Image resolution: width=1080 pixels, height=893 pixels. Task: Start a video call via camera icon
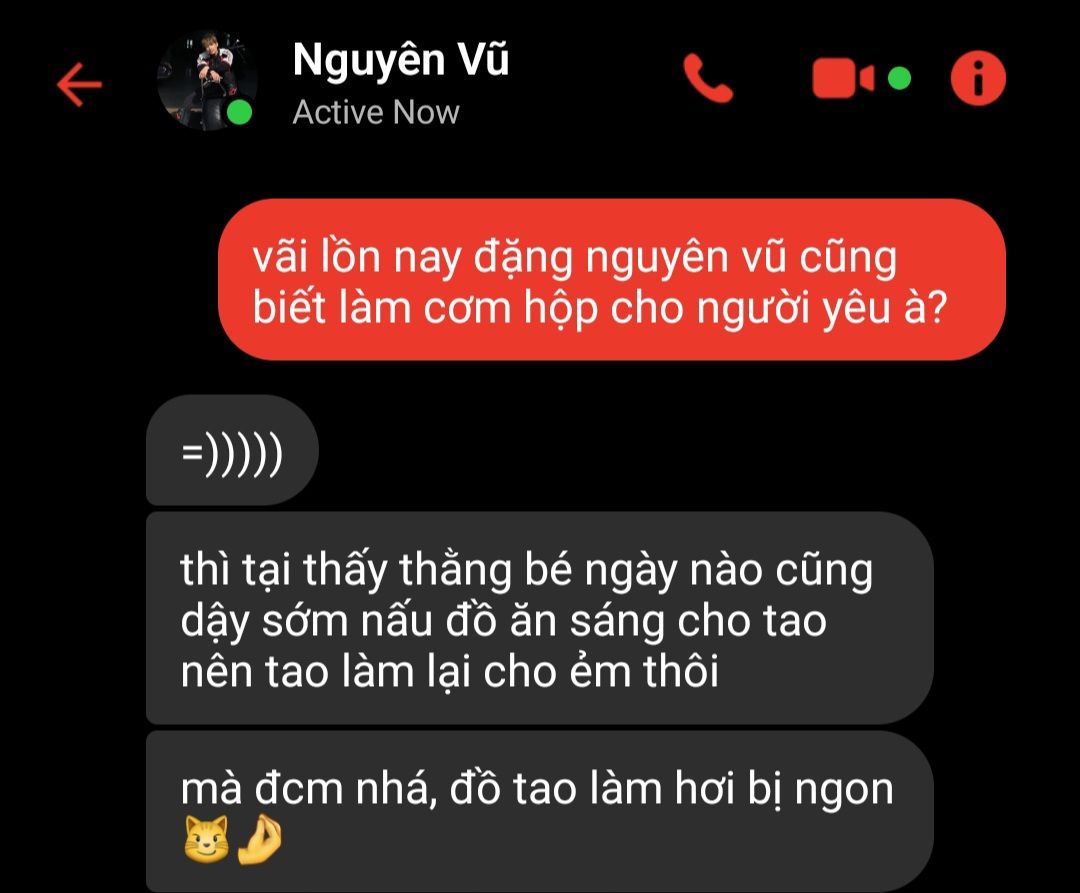pyautogui.click(x=843, y=78)
